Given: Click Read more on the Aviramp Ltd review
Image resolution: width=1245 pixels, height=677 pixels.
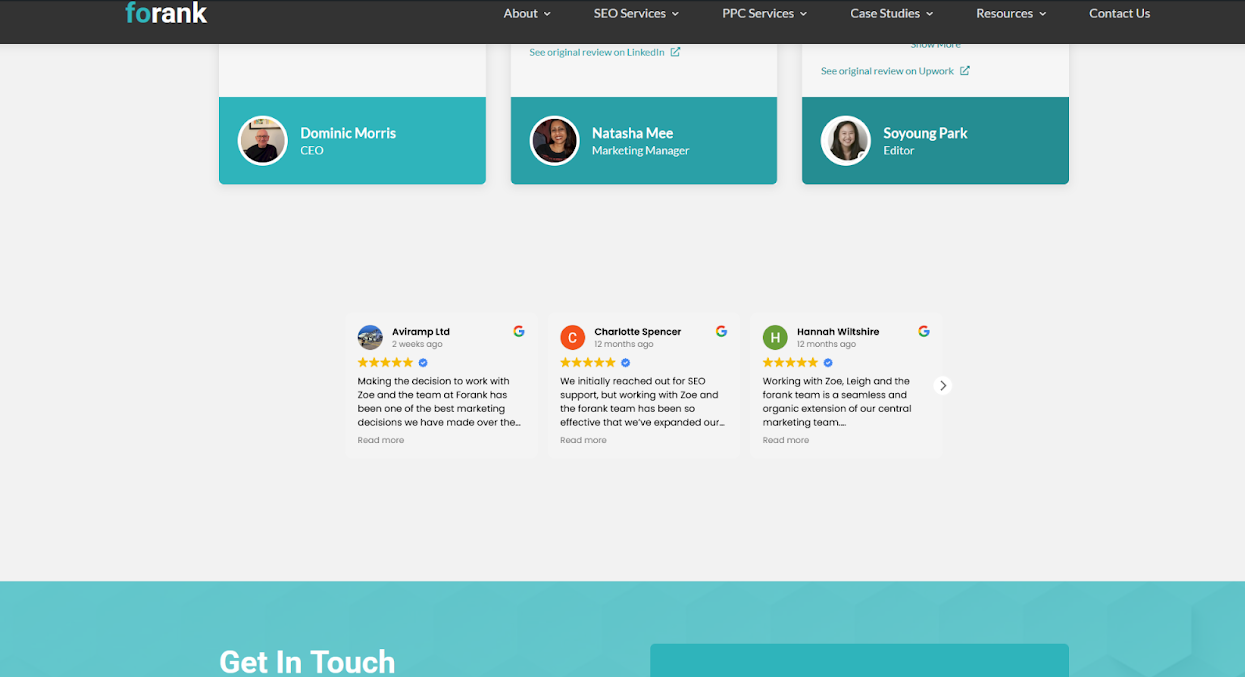Looking at the screenshot, I should [x=380, y=439].
